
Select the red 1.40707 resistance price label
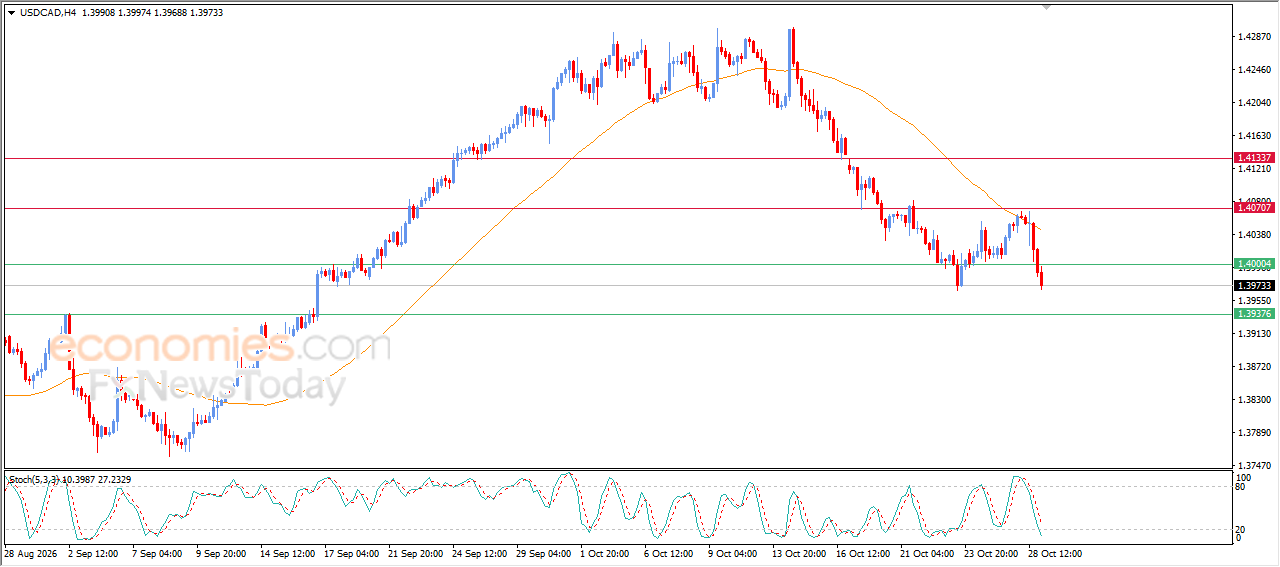pyautogui.click(x=1254, y=207)
